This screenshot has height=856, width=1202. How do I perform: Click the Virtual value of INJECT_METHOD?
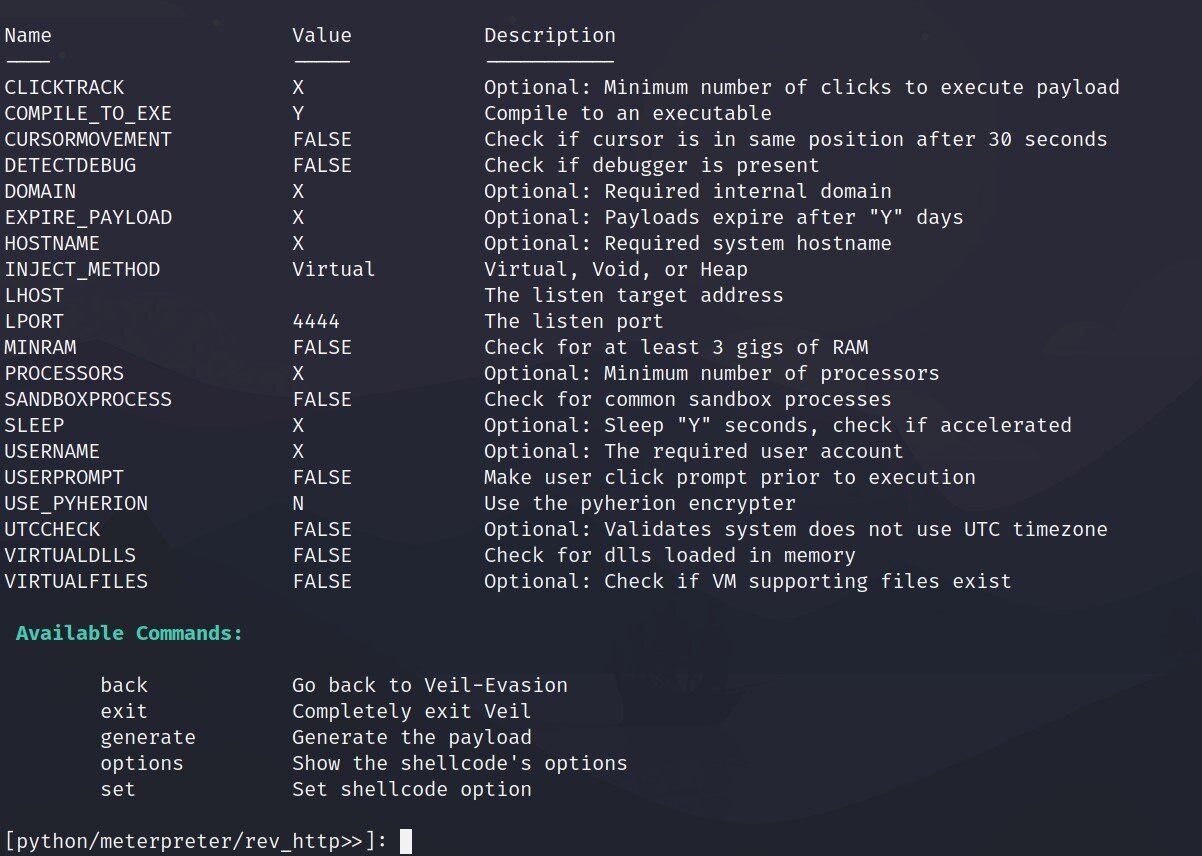point(334,269)
